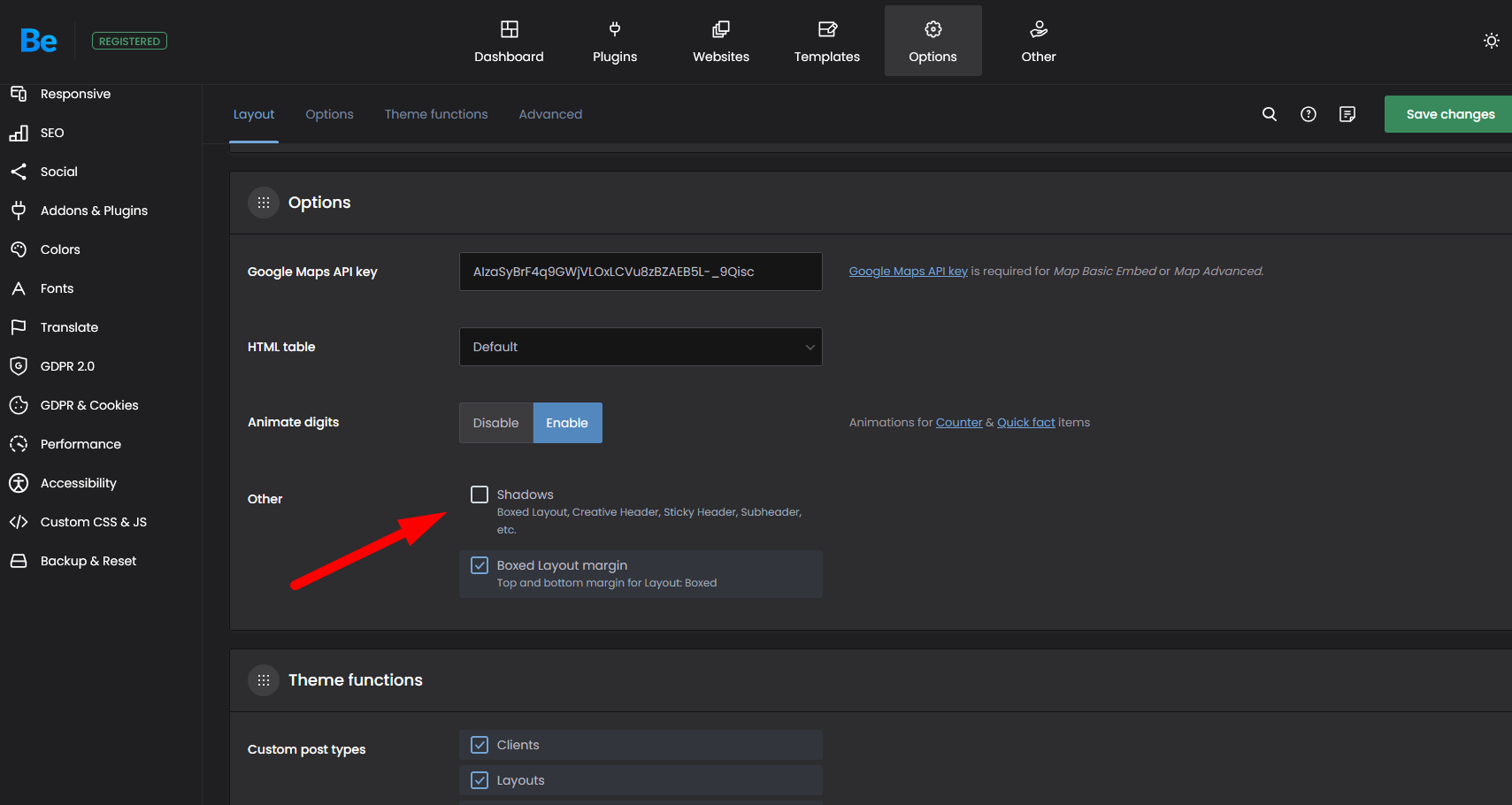Screen dimensions: 1512x805
Task: Toggle light mode with sun icon
Action: 1491,41
